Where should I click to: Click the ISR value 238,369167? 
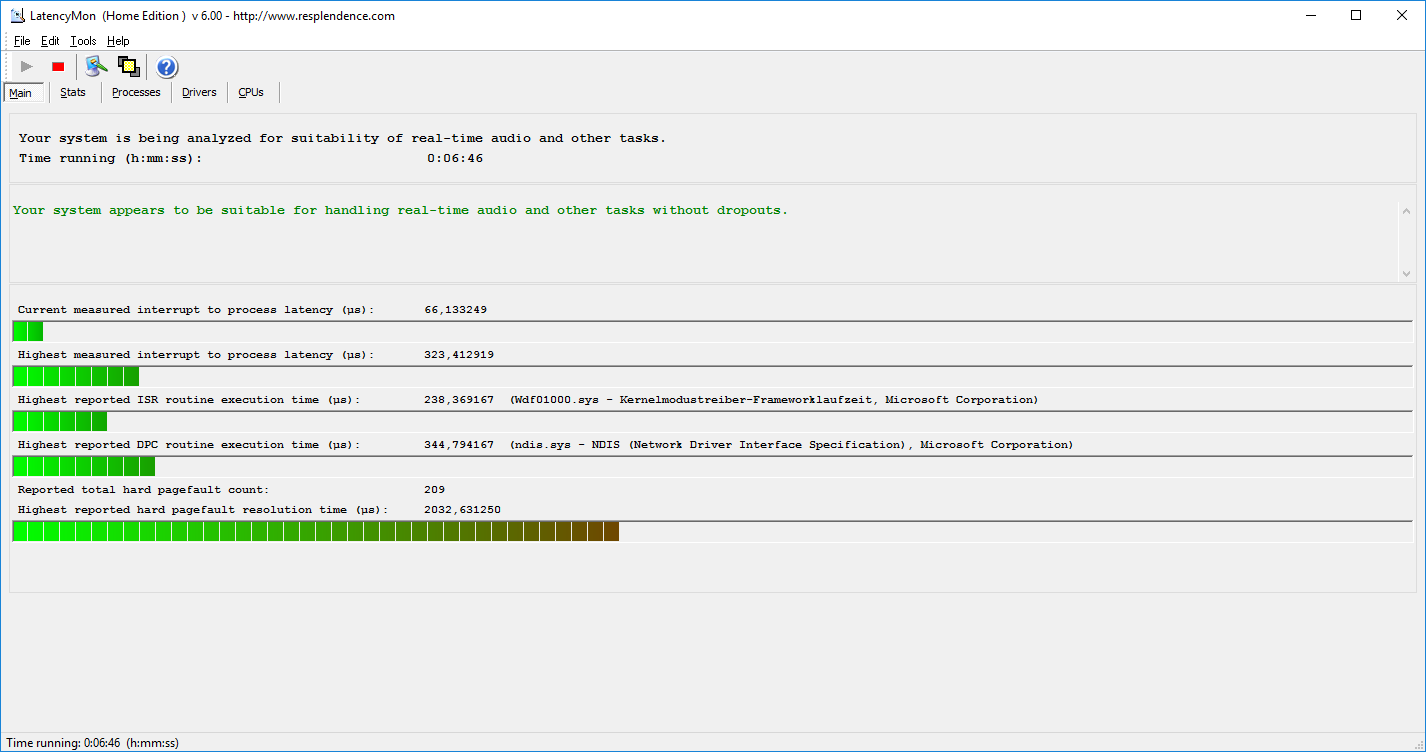[x=459, y=400]
